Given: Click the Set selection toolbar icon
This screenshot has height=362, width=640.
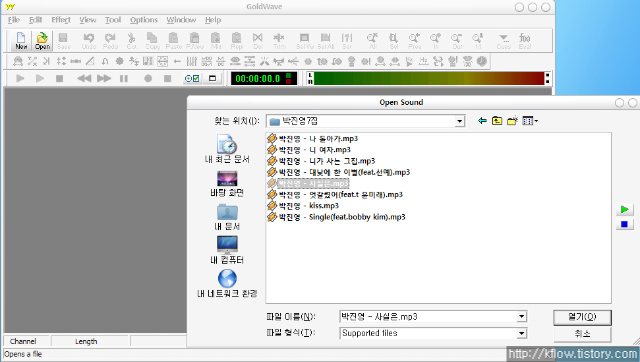Looking at the screenshot, I should click(347, 41).
